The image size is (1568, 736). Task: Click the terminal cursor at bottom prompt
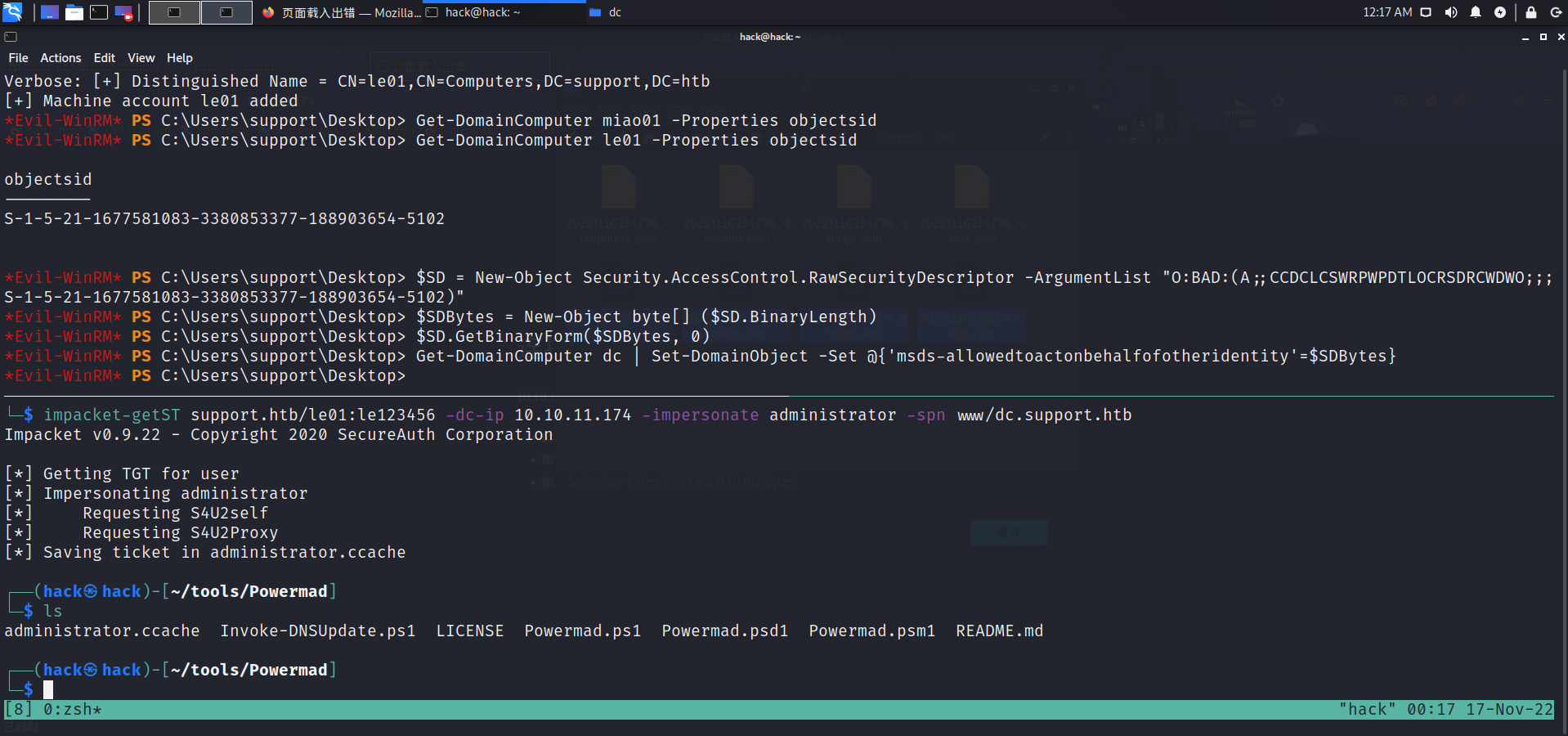click(x=48, y=689)
